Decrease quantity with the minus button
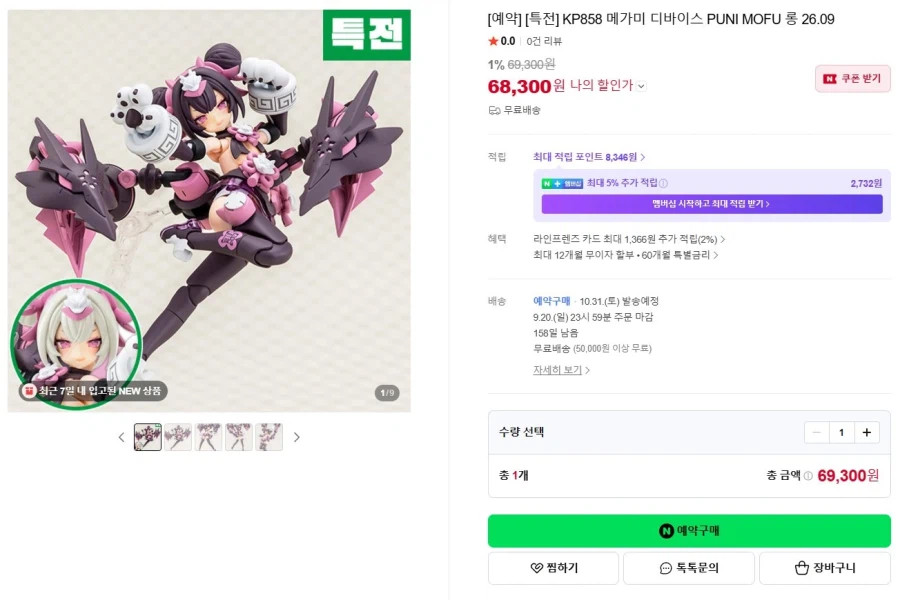The image size is (900, 600). [816, 432]
